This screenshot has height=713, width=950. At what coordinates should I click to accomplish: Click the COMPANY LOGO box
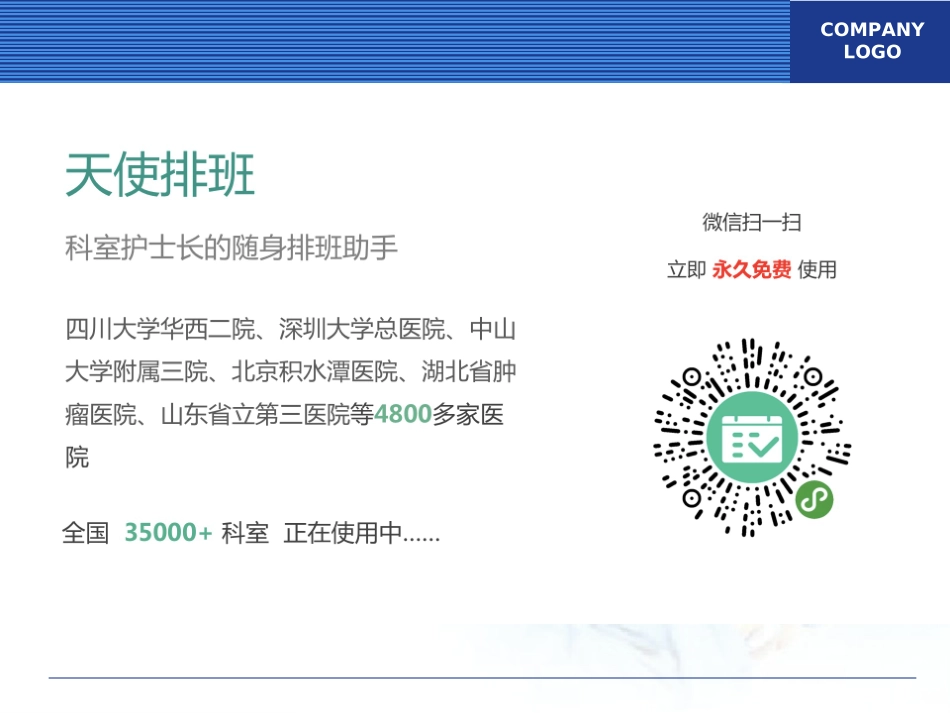pyautogui.click(x=870, y=41)
